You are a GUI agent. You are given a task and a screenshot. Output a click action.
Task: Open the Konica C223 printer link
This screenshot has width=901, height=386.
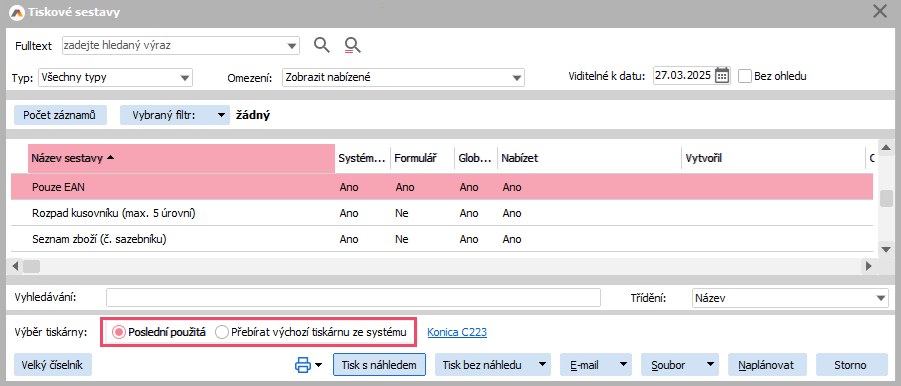457,332
